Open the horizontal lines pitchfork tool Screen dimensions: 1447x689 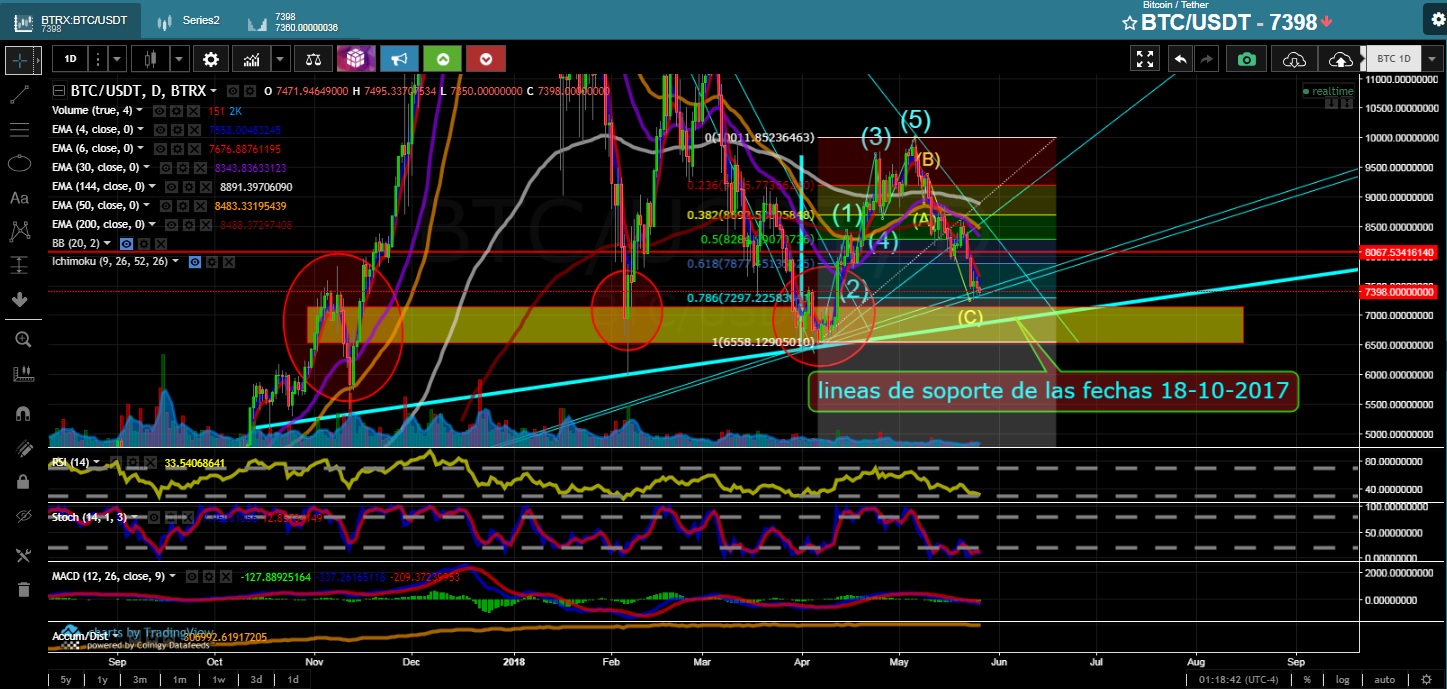(x=19, y=130)
